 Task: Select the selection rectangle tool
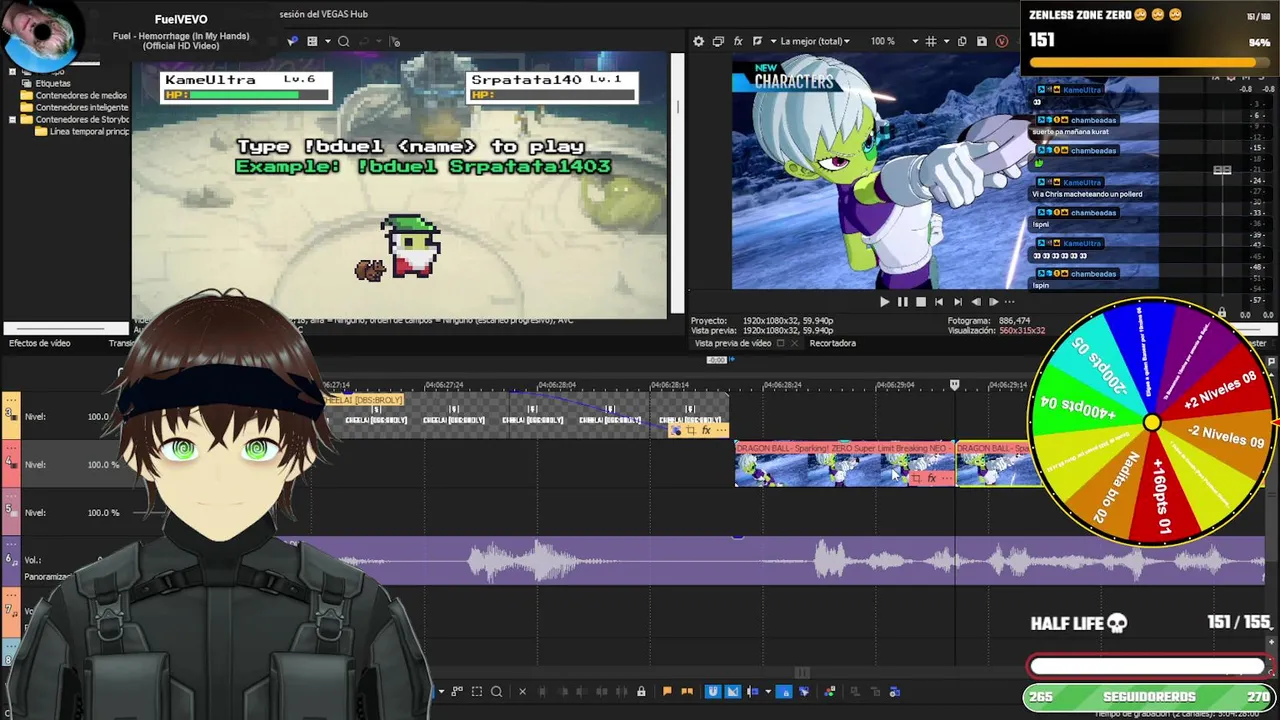(x=477, y=691)
